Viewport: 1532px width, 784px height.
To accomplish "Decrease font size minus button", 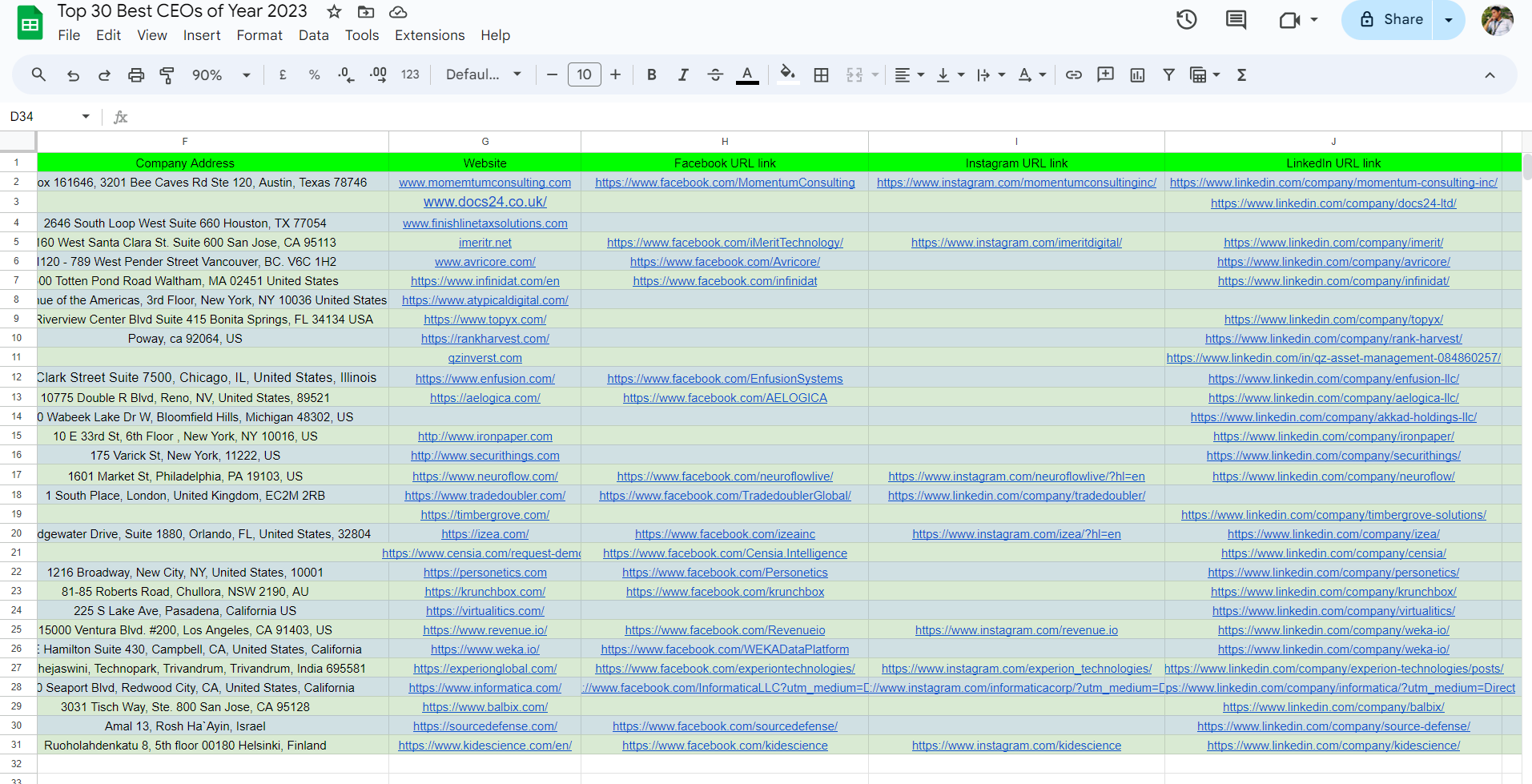I will coord(552,74).
